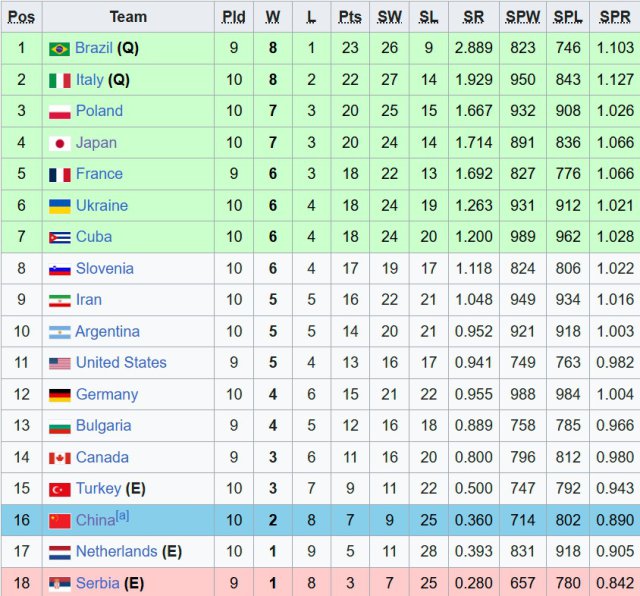The height and width of the screenshot is (596, 640).
Task: Click the Canada flag icon
Action: point(59,458)
